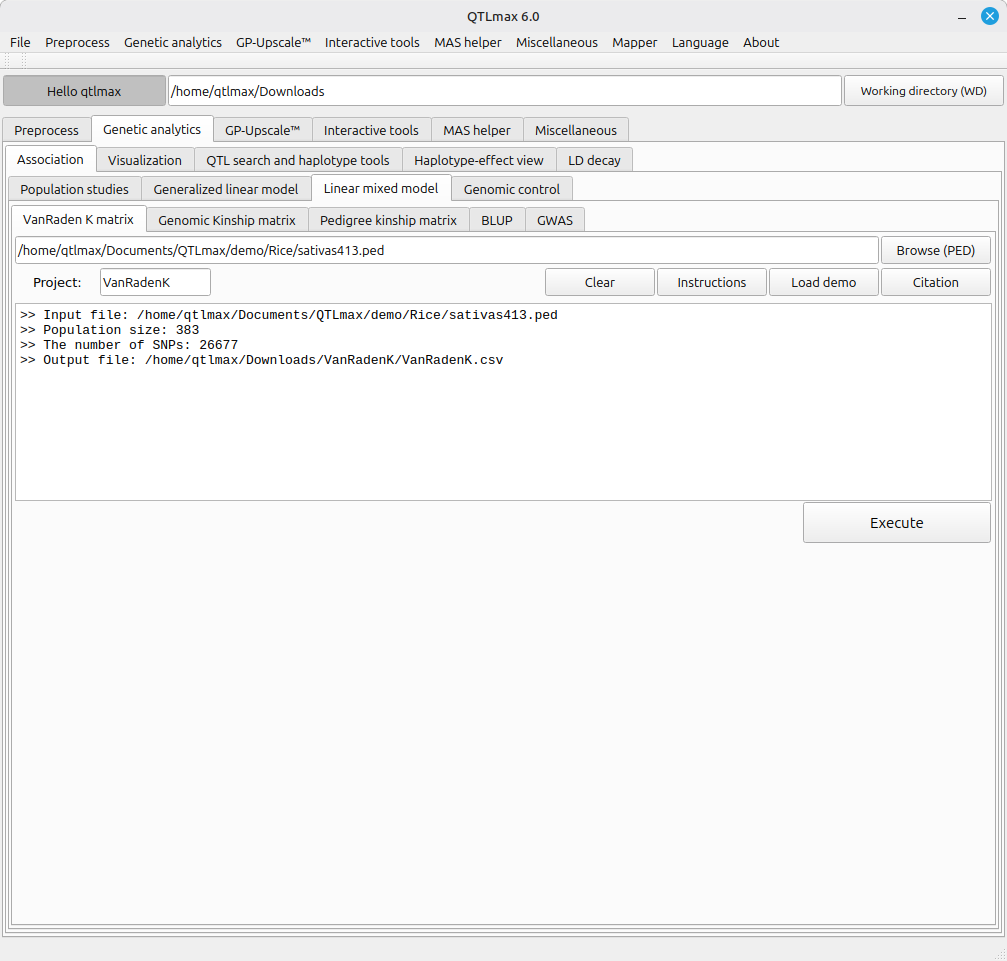1007x961 pixels.
Task: Switch to Generalized linear model tab
Action: click(x=225, y=189)
